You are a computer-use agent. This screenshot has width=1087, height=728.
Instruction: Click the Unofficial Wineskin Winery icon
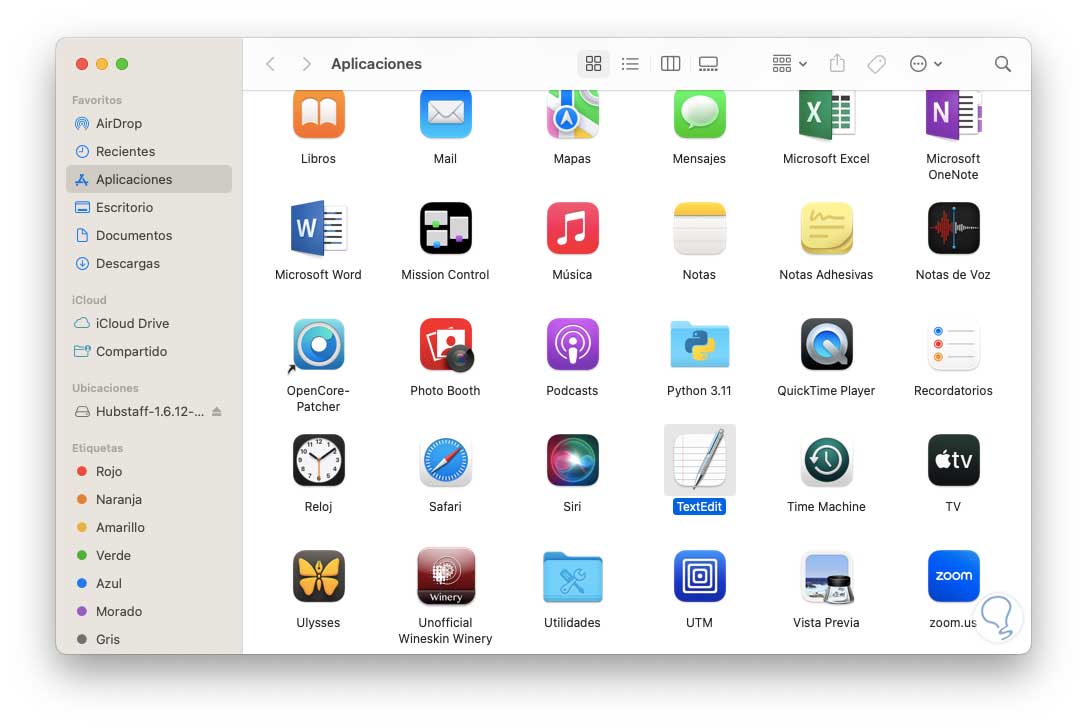(445, 576)
